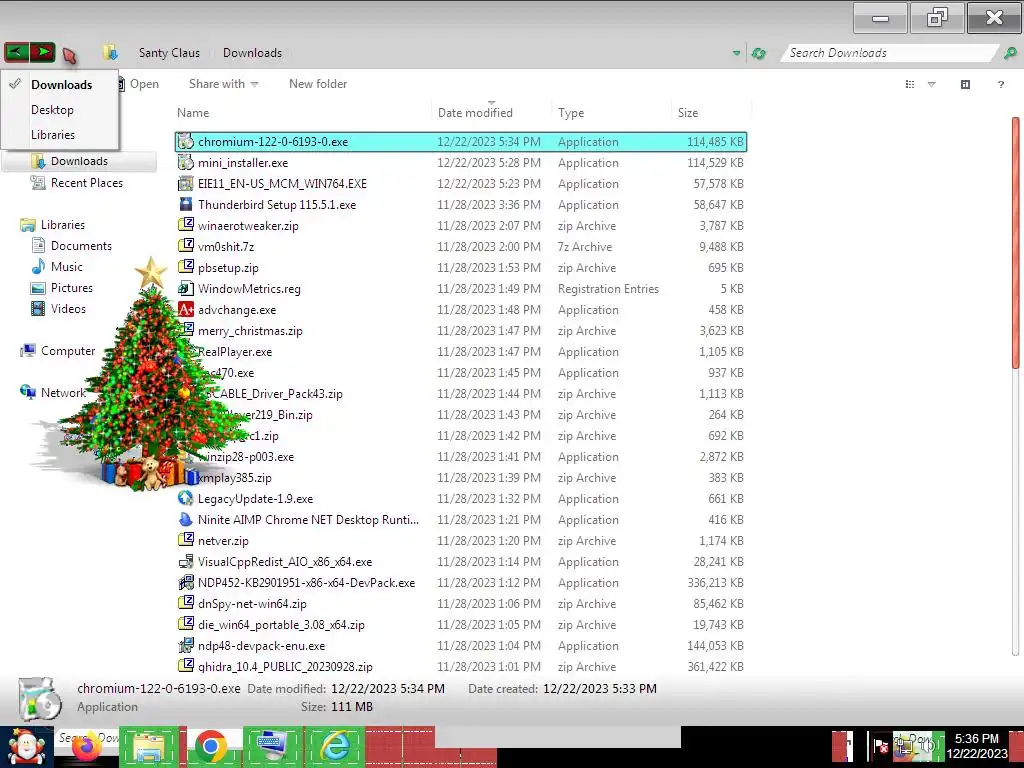
Task: Click the folder icon in the address bar
Action: pos(110,53)
